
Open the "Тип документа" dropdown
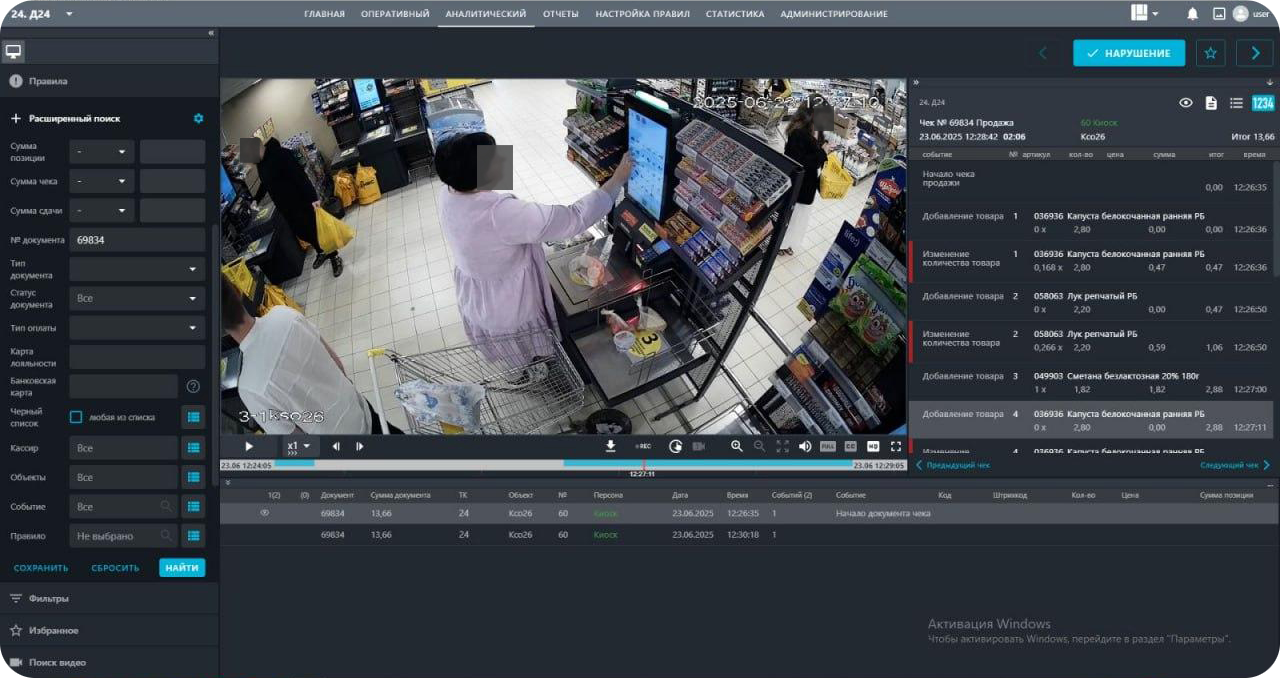[x=137, y=269]
